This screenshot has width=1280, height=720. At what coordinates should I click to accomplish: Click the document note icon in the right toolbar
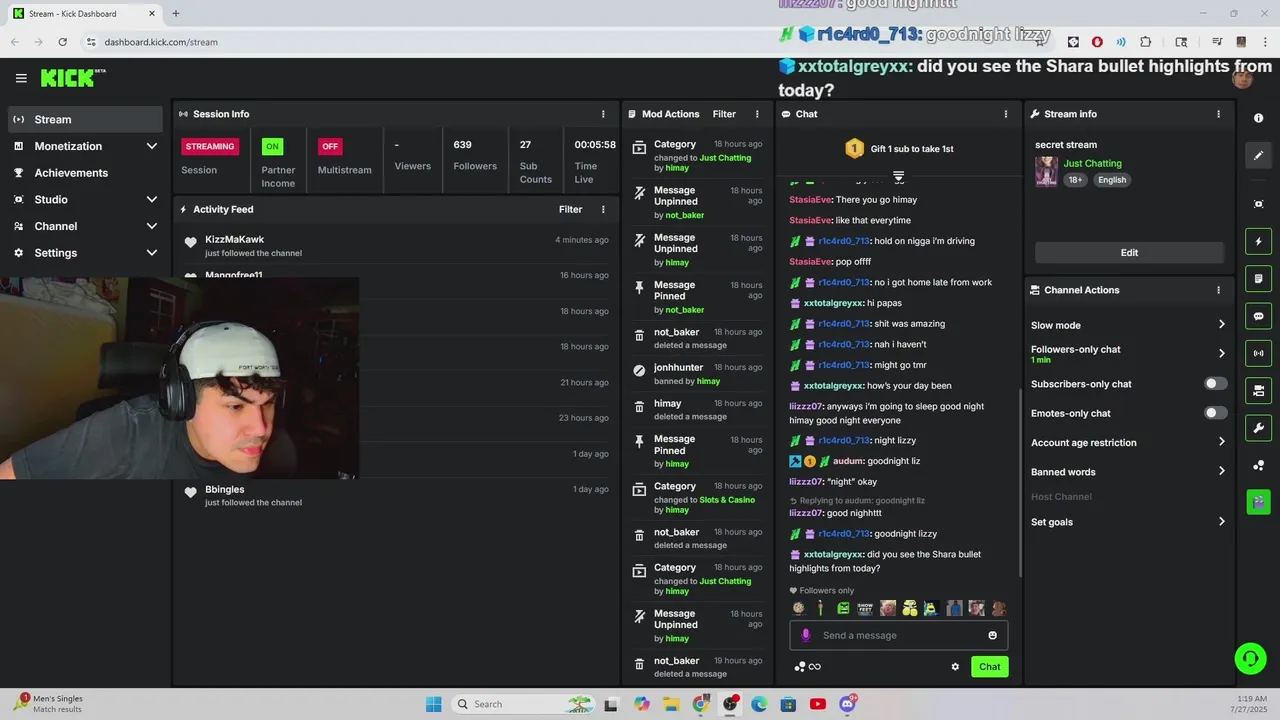(x=1258, y=278)
